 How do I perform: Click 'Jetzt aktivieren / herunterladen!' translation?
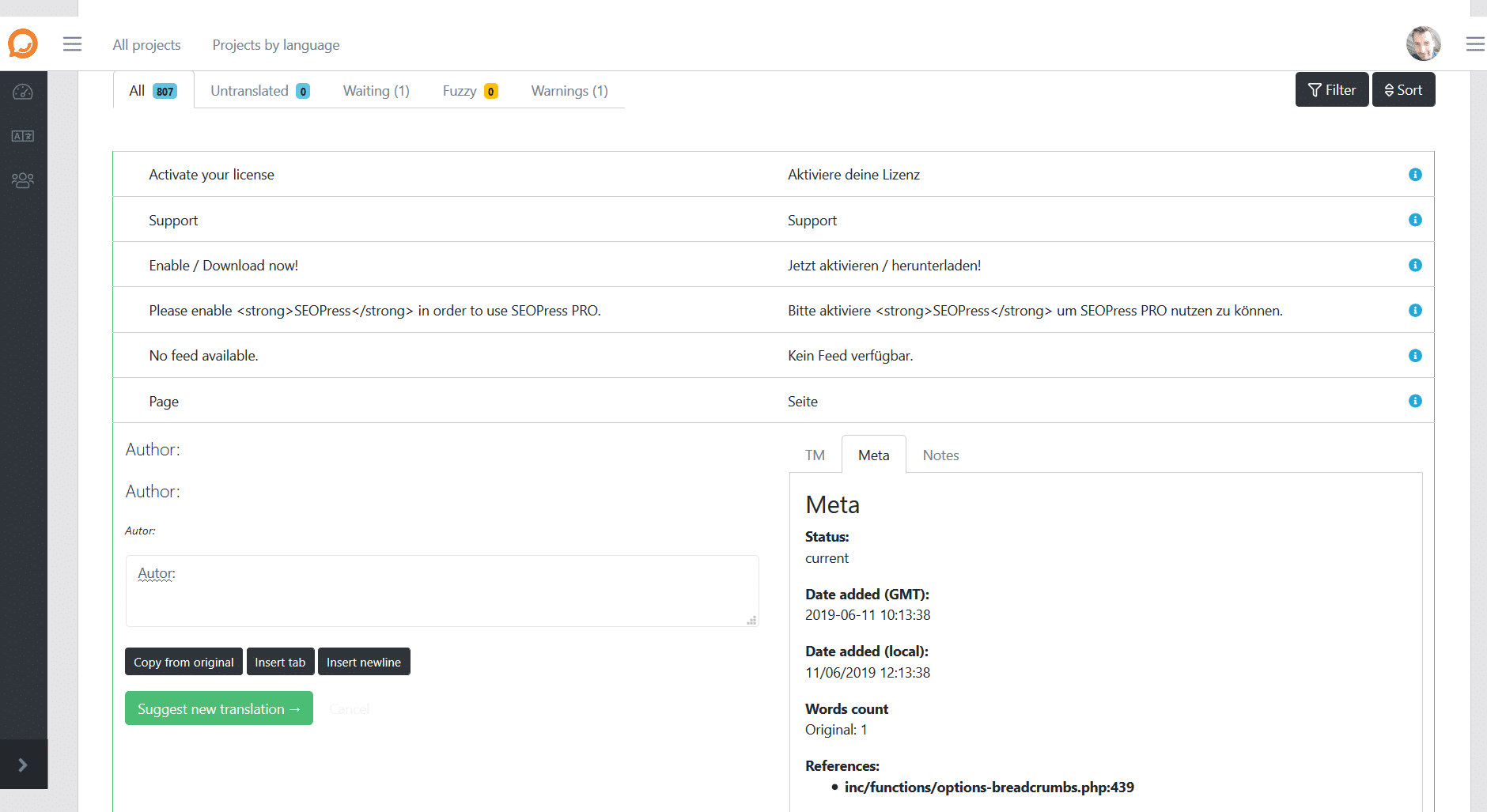click(884, 266)
